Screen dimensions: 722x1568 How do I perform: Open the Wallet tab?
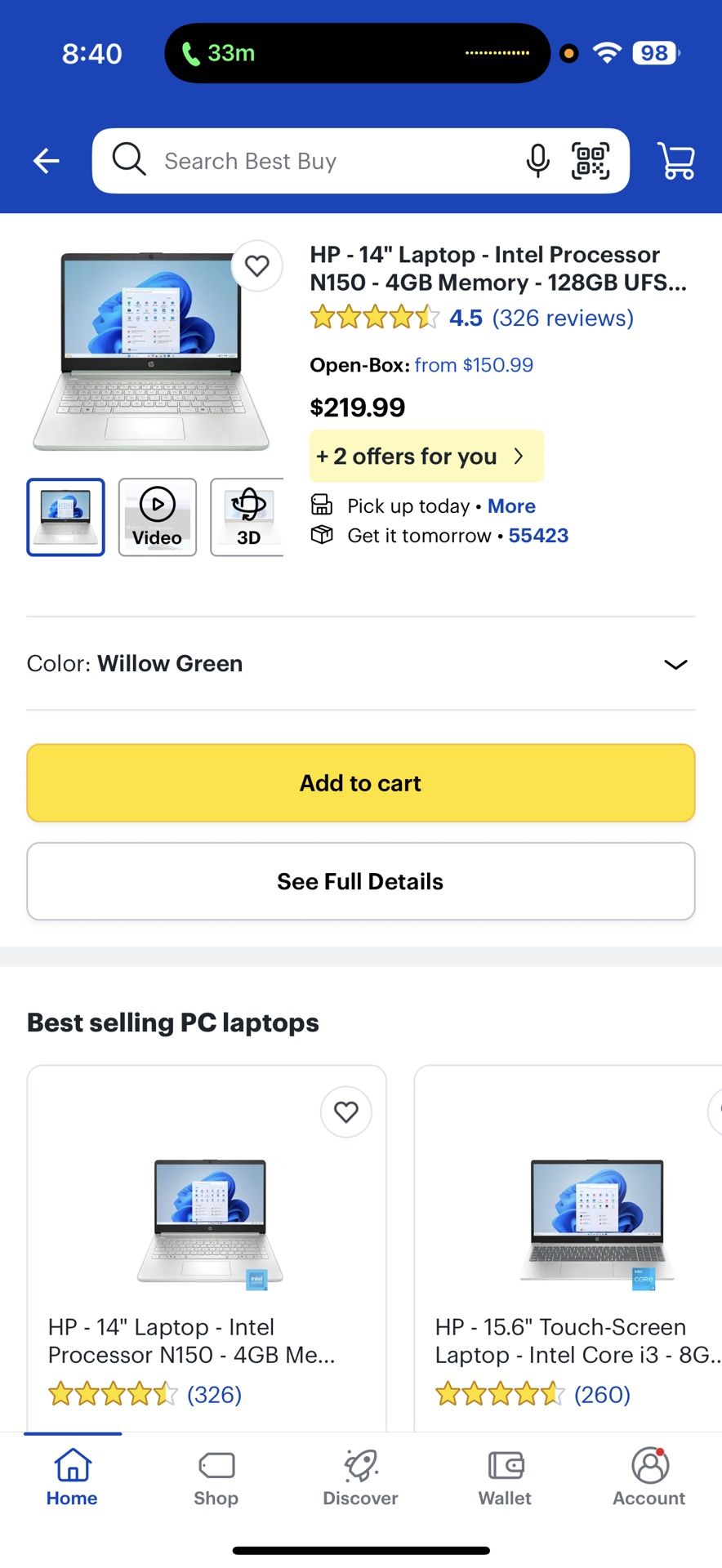coord(505,1477)
